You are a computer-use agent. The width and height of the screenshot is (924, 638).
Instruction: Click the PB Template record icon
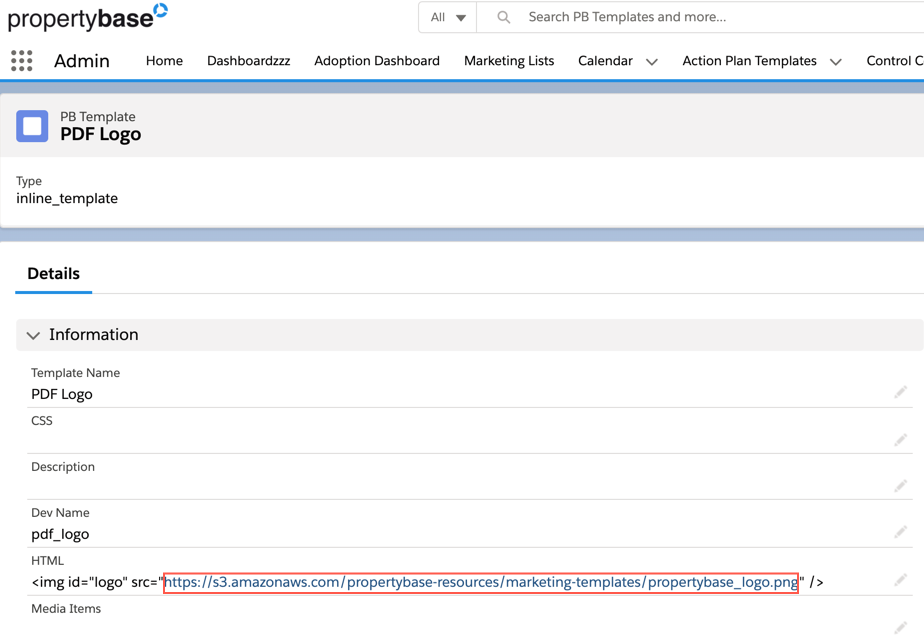(x=32, y=126)
